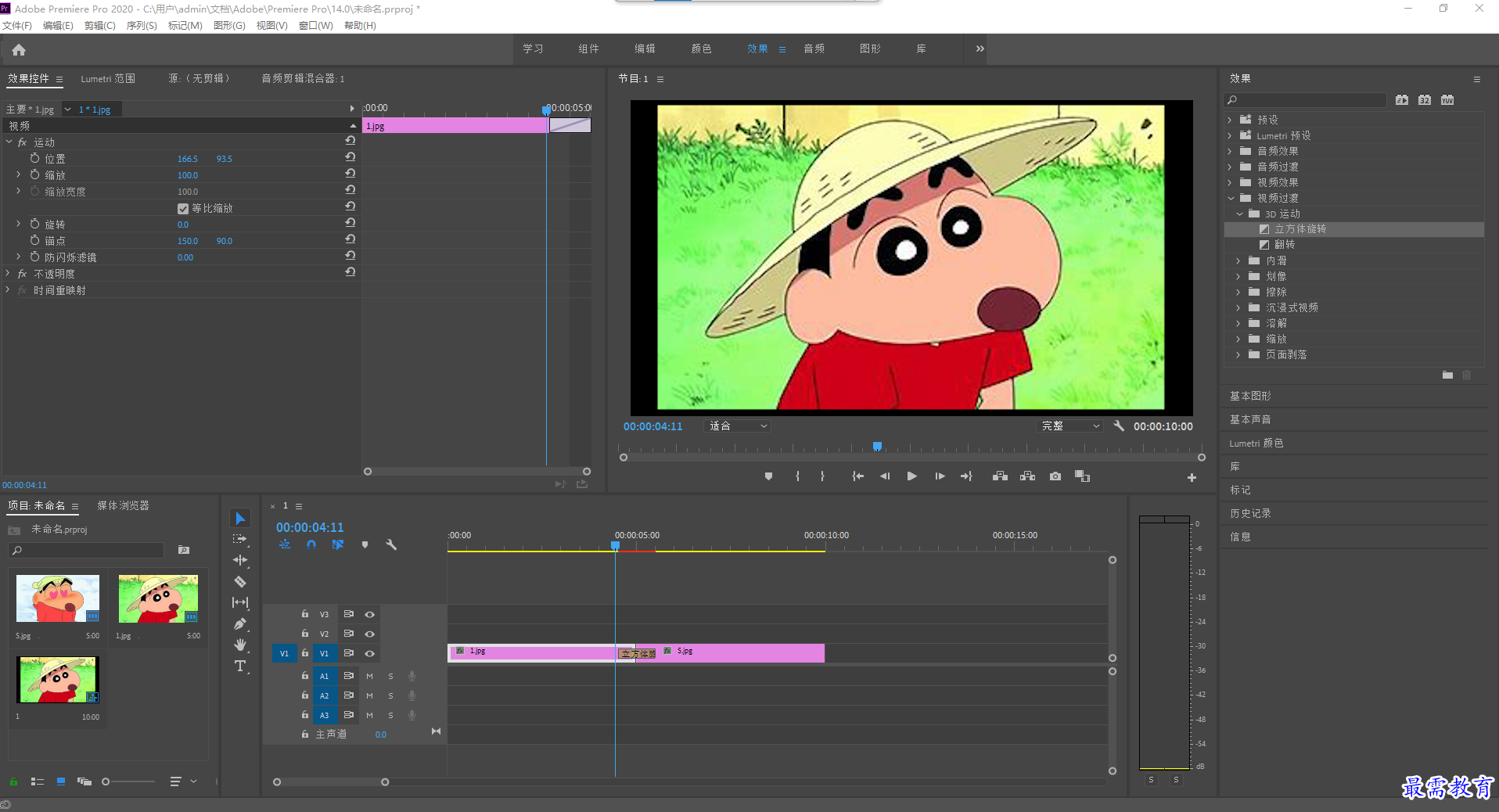Open the Program monitor zoom fit dropdown
The width and height of the screenshot is (1499, 812).
tap(738, 426)
